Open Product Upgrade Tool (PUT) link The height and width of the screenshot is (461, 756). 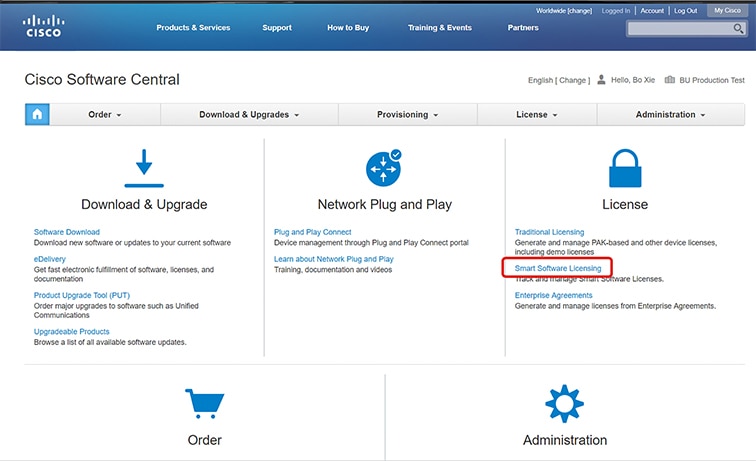(81, 295)
